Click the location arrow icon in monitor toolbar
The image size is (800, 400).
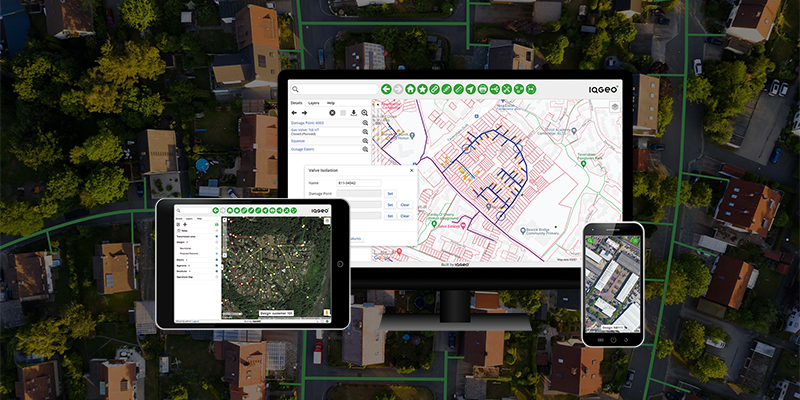[x=470, y=89]
